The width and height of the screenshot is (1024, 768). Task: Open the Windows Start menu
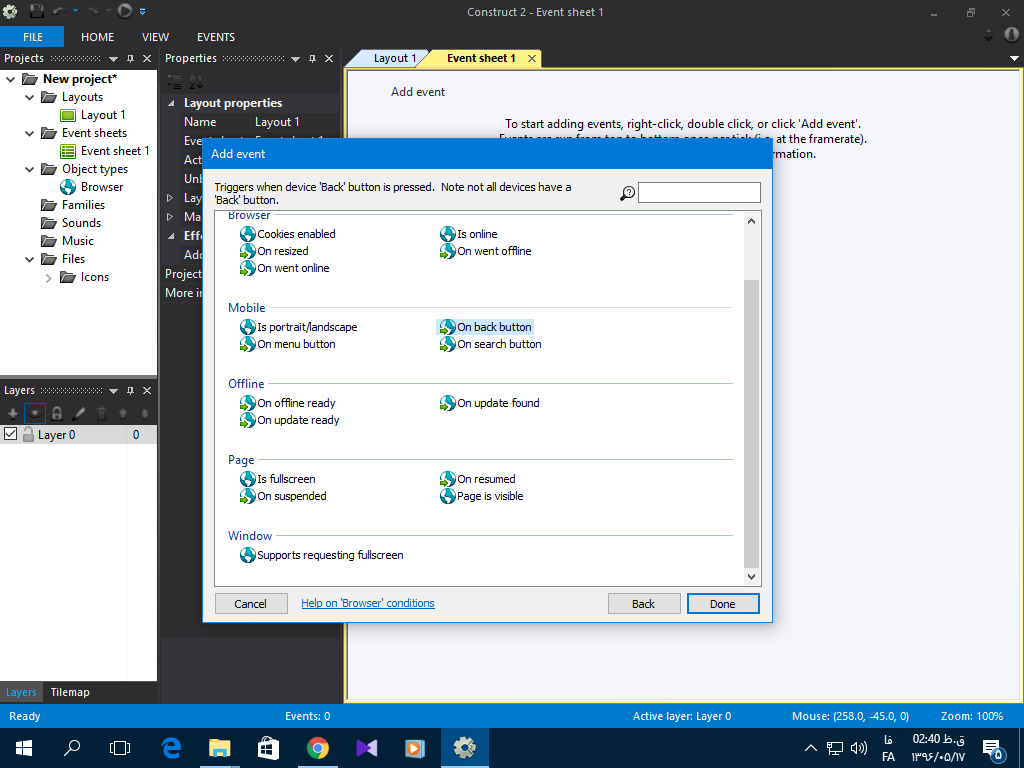[x=24, y=748]
